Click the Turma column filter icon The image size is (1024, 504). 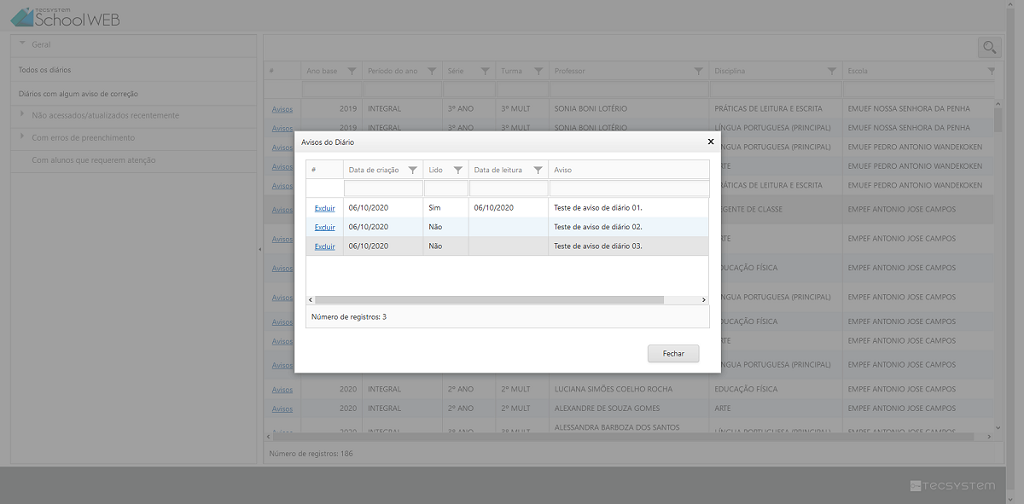[x=538, y=71]
